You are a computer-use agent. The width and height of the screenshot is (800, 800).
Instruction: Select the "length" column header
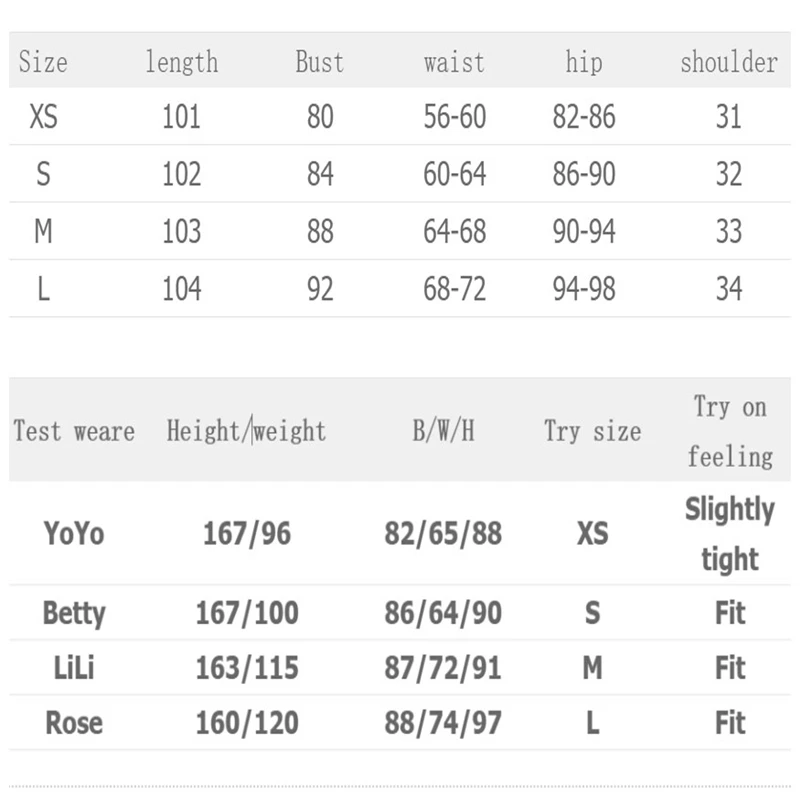pos(181,62)
